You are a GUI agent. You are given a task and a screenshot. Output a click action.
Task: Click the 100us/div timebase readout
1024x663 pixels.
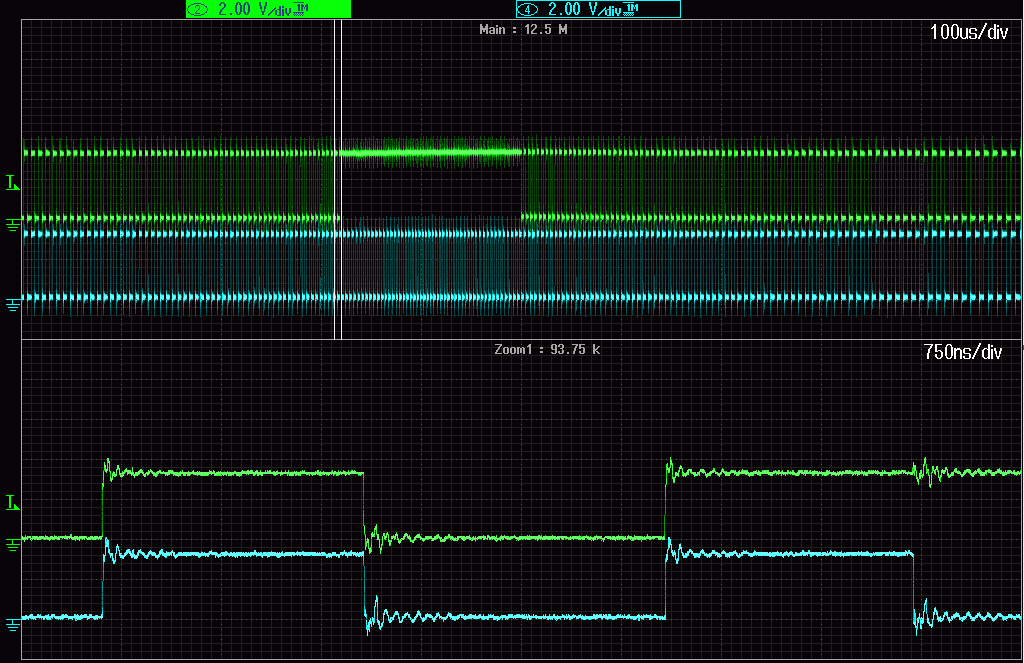(968, 32)
